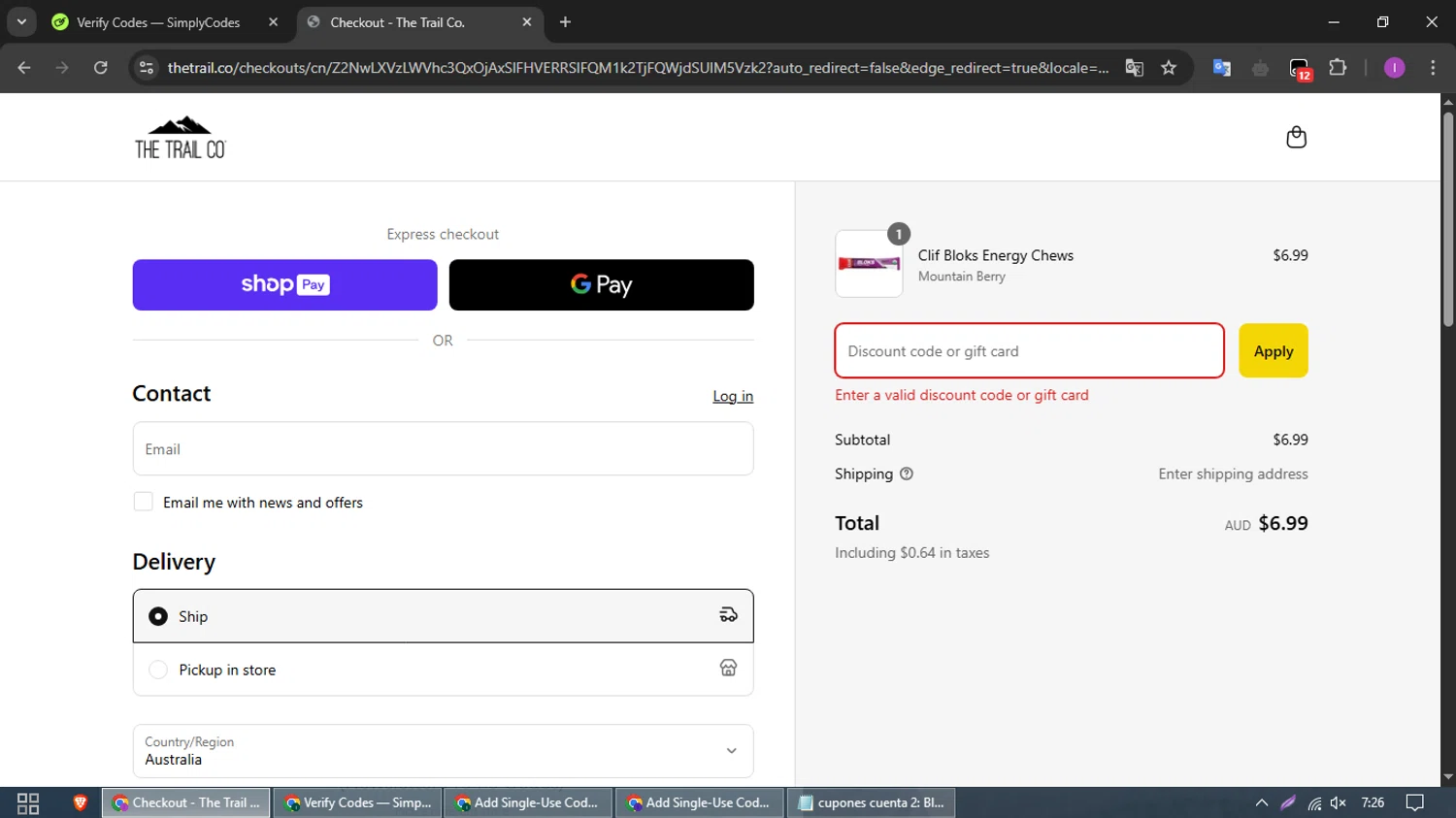Open the extensions puzzle piece menu
1456x818 pixels.
(x=1338, y=67)
